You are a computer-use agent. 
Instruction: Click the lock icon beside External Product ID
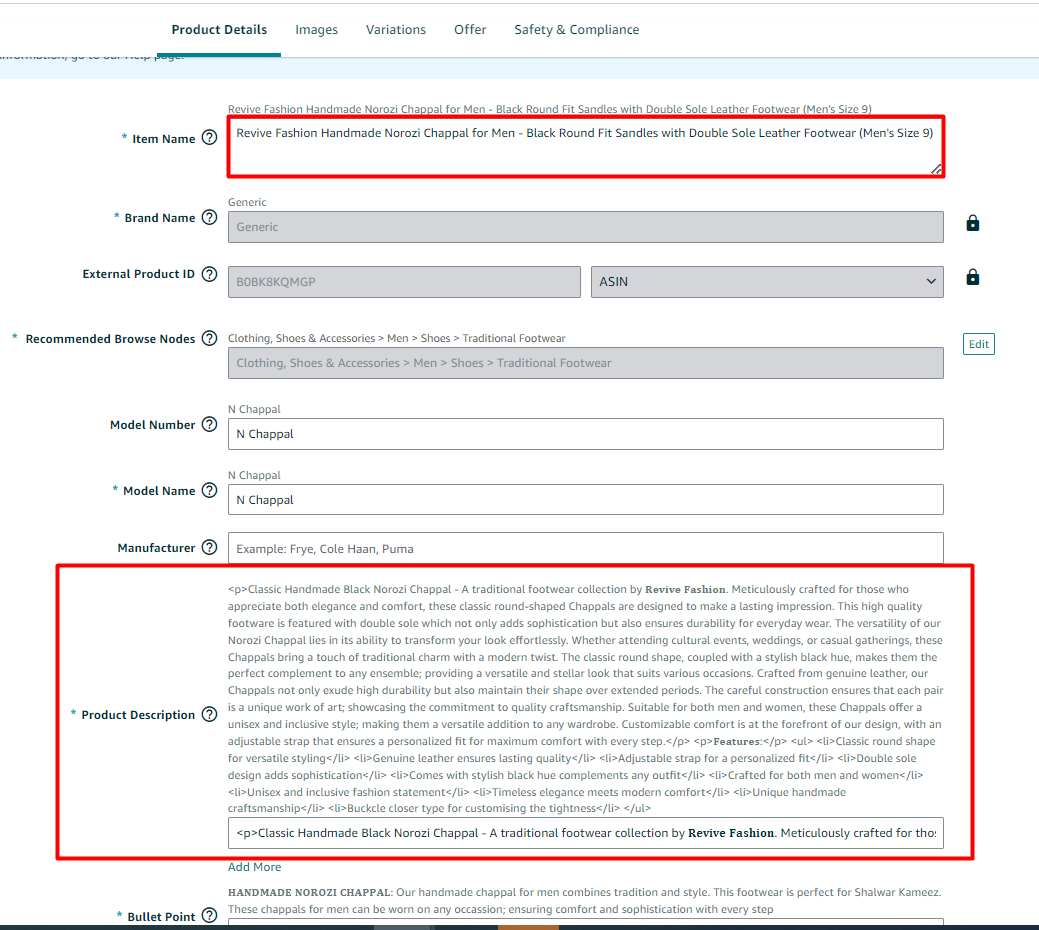click(x=972, y=277)
